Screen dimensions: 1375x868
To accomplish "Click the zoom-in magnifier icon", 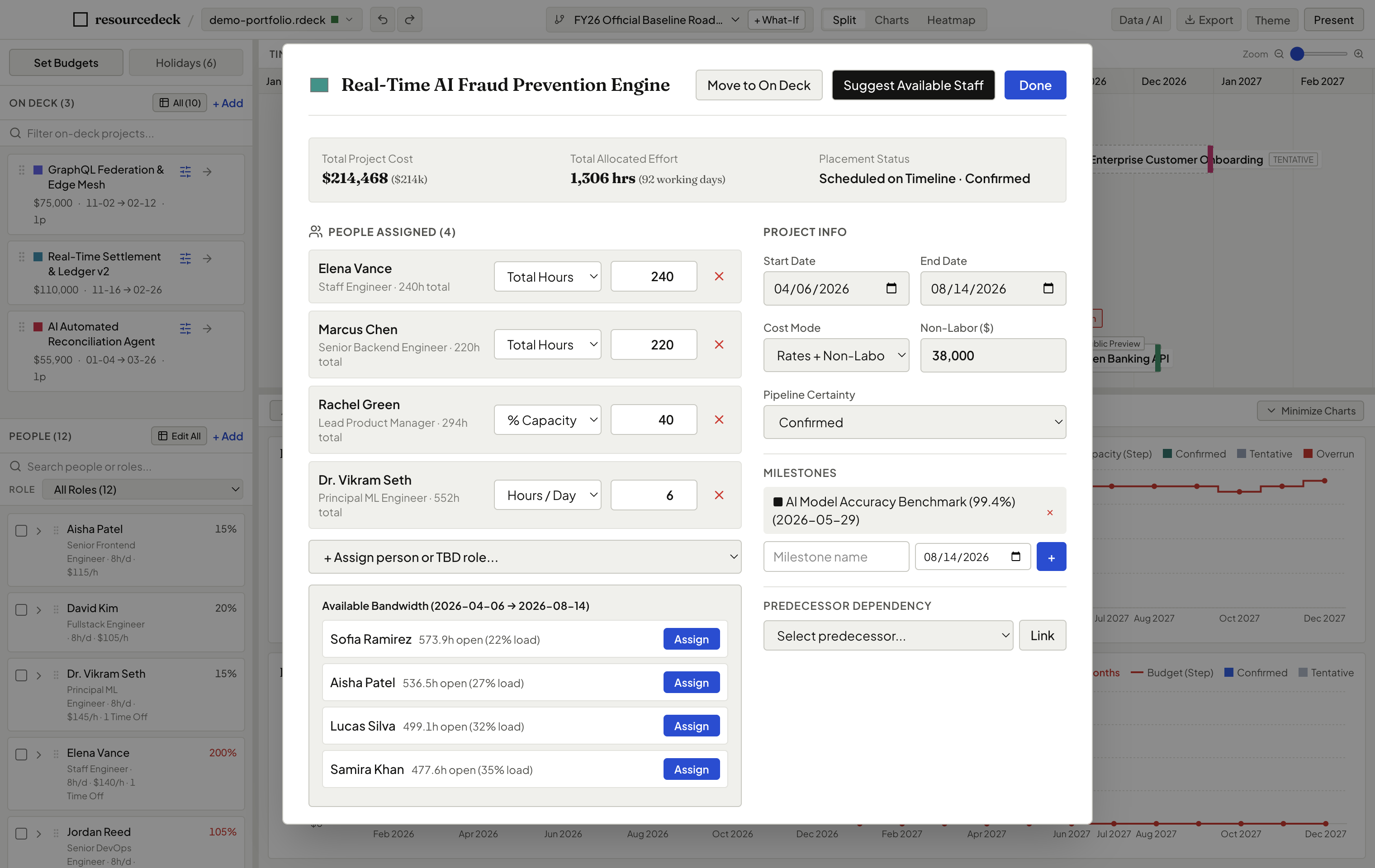I will pos(1358,54).
